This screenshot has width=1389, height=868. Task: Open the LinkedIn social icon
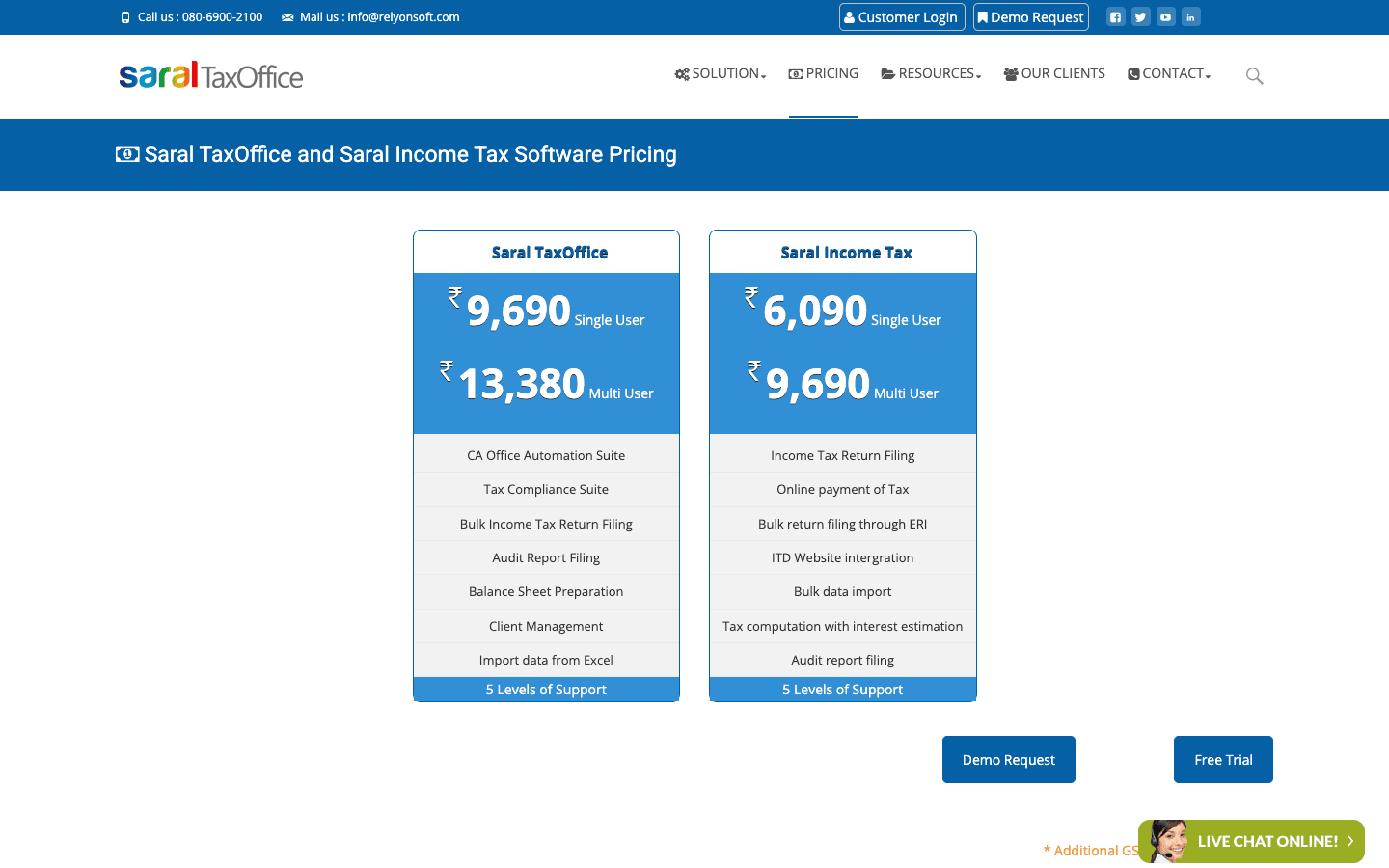tap(1191, 17)
